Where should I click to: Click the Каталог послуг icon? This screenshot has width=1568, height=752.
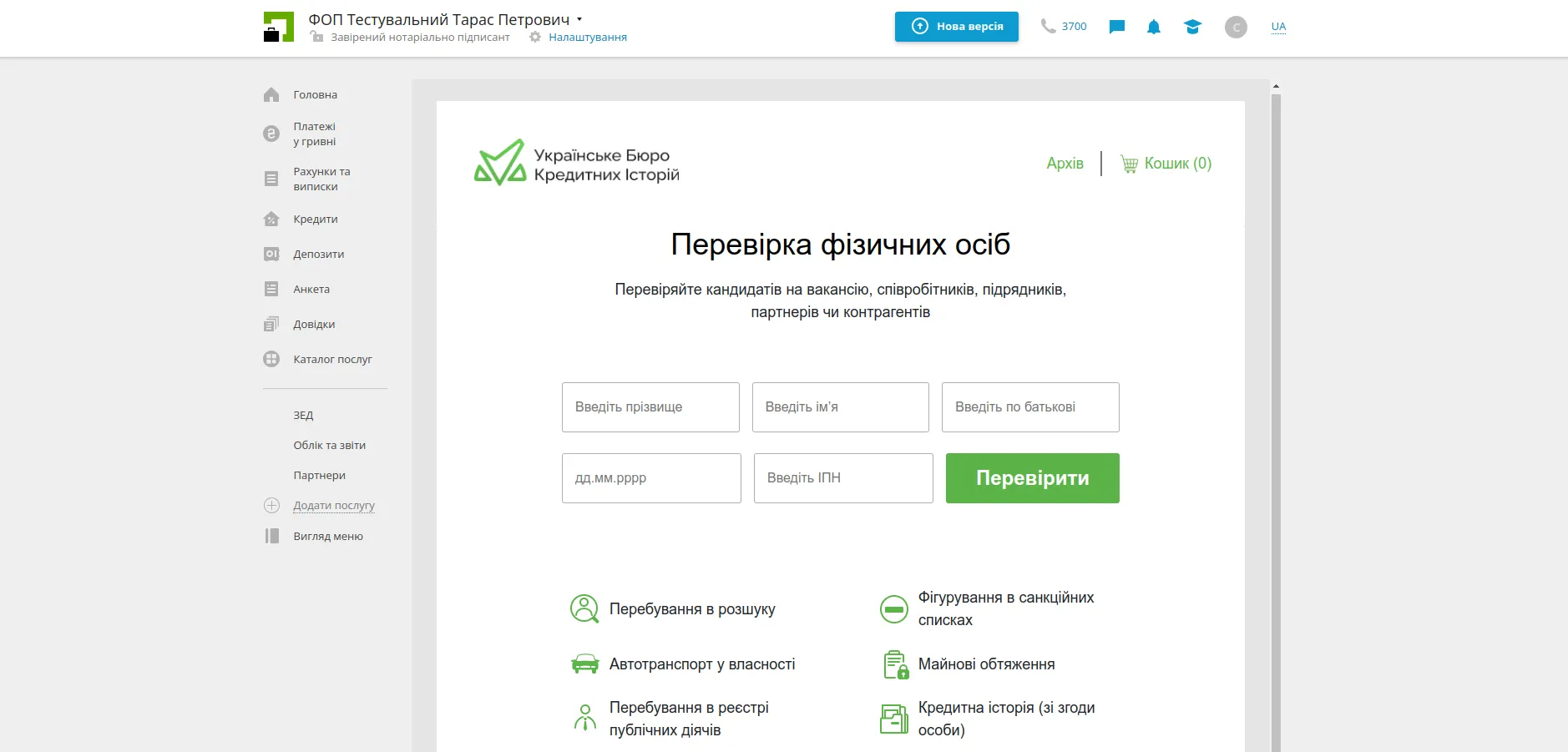271,359
